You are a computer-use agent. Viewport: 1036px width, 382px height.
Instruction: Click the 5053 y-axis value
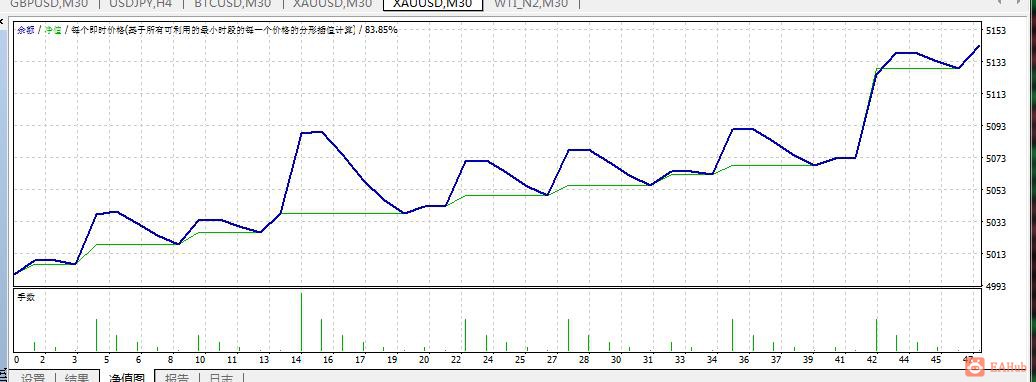coord(996,190)
